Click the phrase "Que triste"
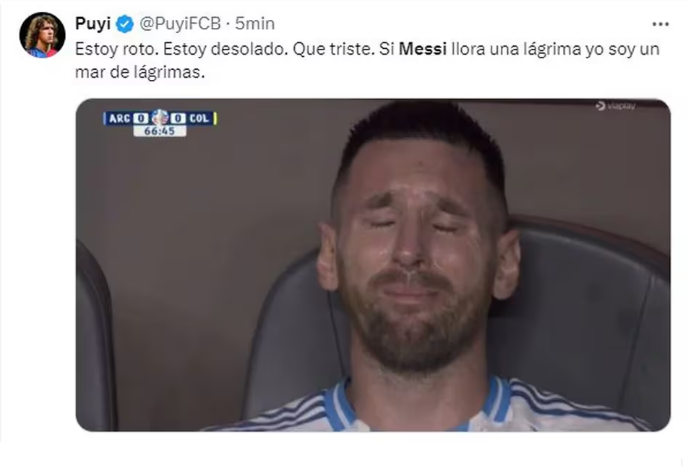 coord(331,49)
